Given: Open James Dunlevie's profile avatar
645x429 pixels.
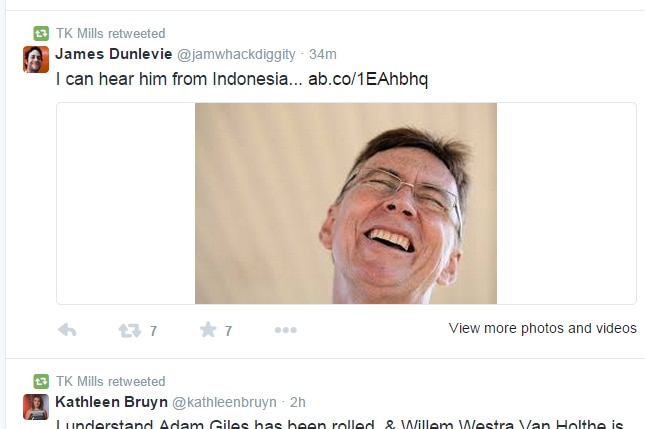Looking at the screenshot, I should pos(36,59).
